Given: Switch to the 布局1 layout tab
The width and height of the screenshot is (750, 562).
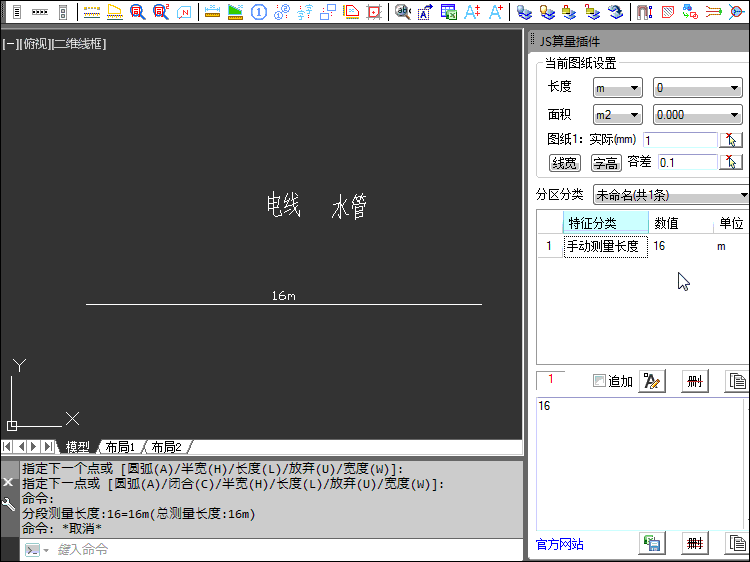Looking at the screenshot, I should pos(119,447).
